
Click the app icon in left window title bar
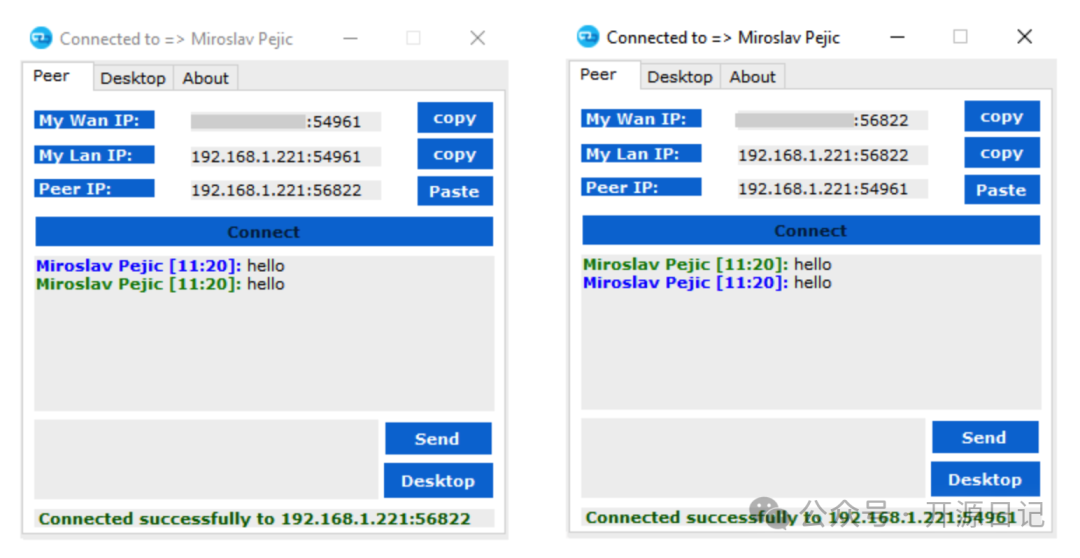tap(41, 37)
